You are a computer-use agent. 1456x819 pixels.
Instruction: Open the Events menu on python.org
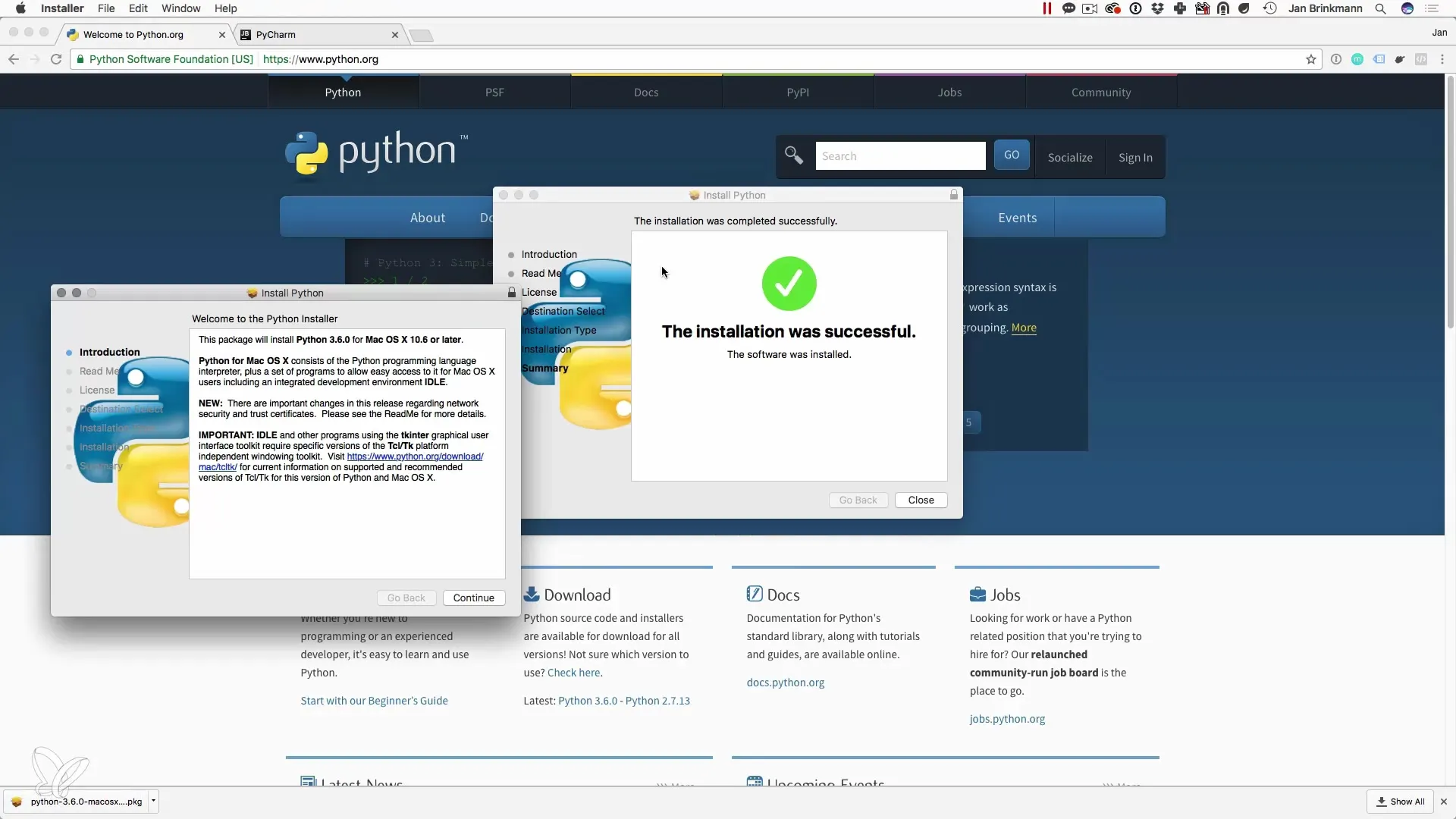coord(1018,218)
